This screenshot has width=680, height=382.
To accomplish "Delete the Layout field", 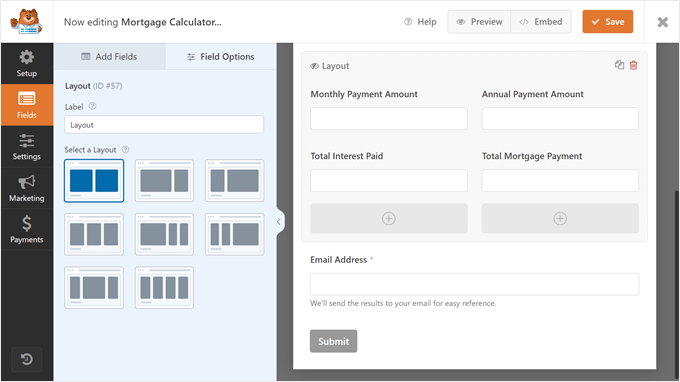I will [634, 65].
